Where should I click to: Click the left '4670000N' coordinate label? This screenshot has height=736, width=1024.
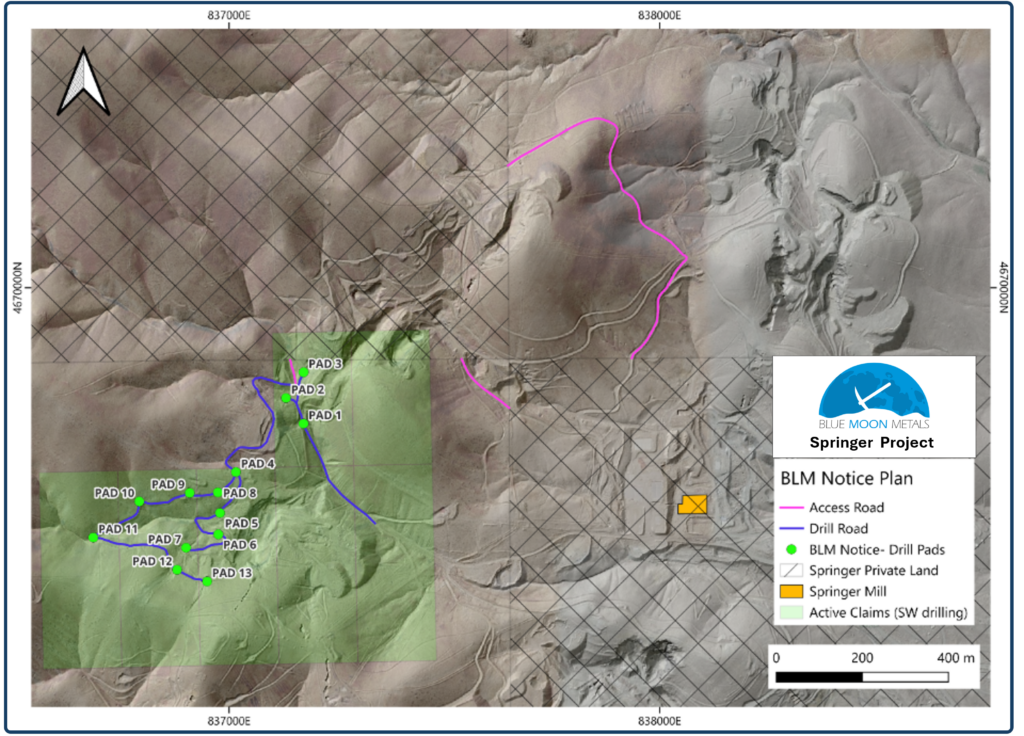(x=18, y=288)
